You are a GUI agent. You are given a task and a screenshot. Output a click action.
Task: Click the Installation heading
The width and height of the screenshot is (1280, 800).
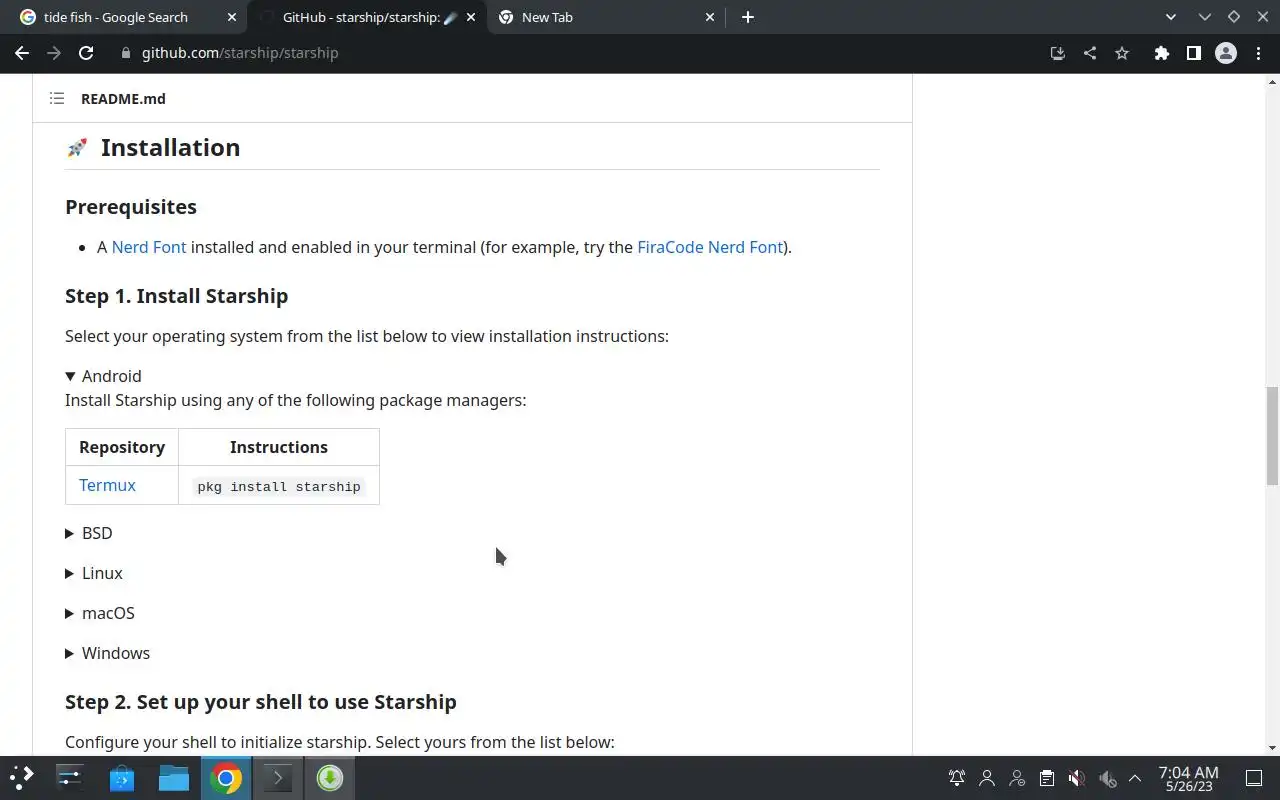click(170, 147)
